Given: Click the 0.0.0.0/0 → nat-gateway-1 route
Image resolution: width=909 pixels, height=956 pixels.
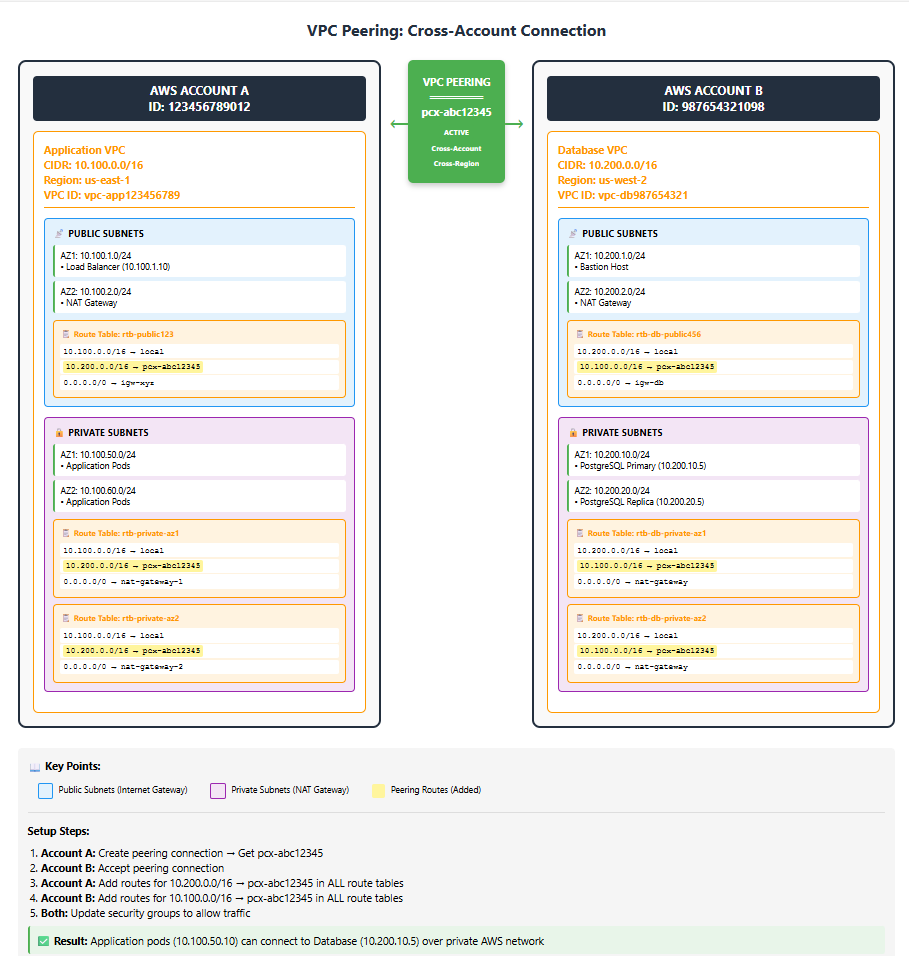Looking at the screenshot, I should click(199, 582).
